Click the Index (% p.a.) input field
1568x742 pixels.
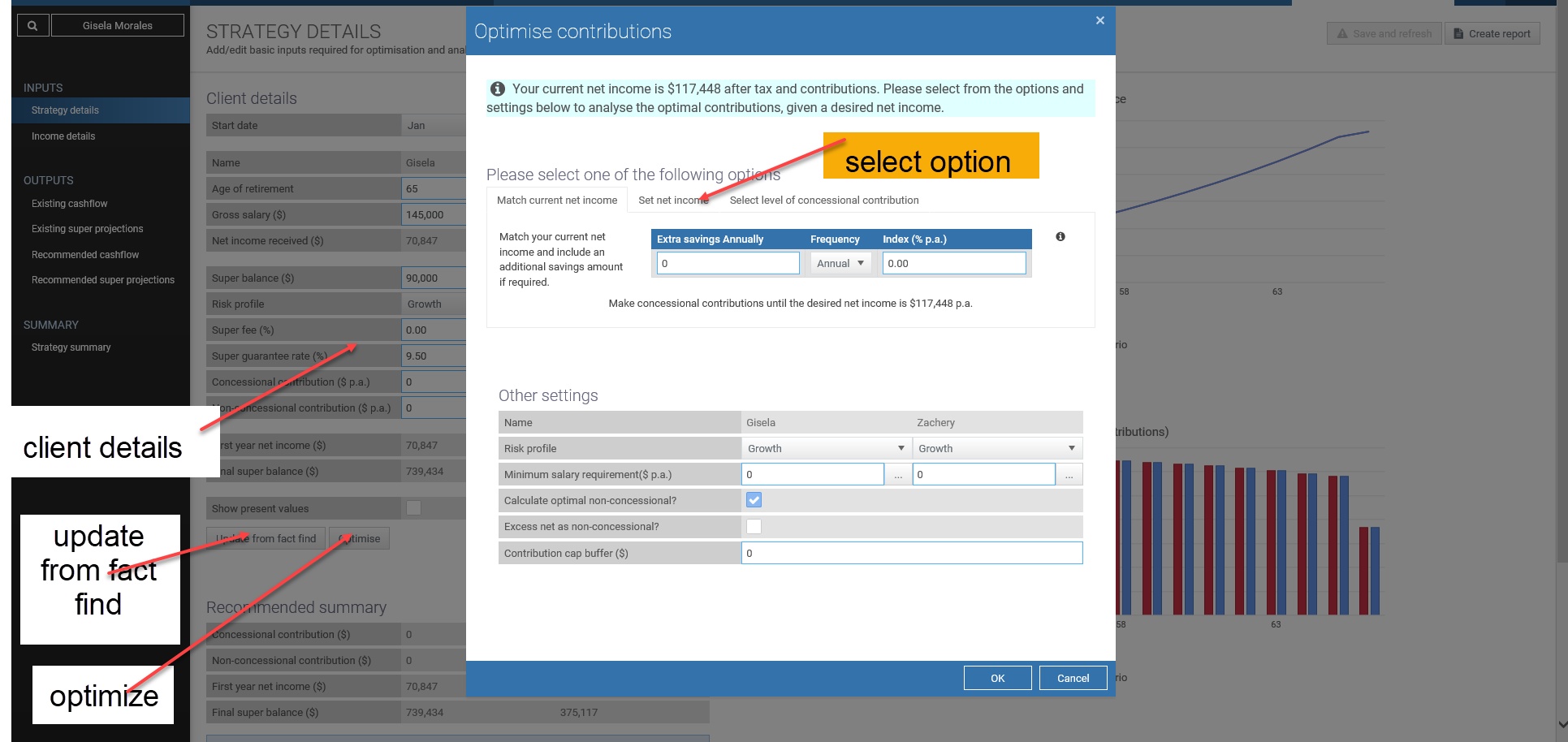(953, 263)
